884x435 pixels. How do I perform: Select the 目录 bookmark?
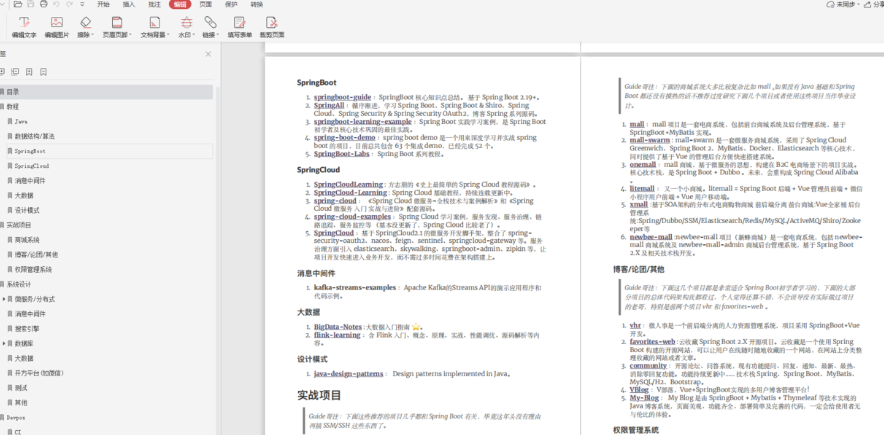click(x=107, y=92)
